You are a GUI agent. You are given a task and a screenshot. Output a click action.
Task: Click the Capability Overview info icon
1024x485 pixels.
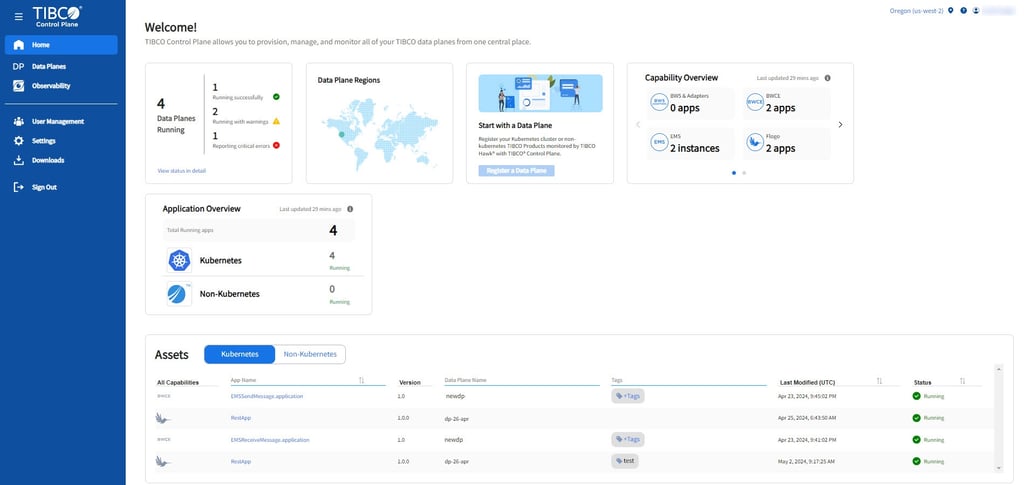click(x=827, y=78)
